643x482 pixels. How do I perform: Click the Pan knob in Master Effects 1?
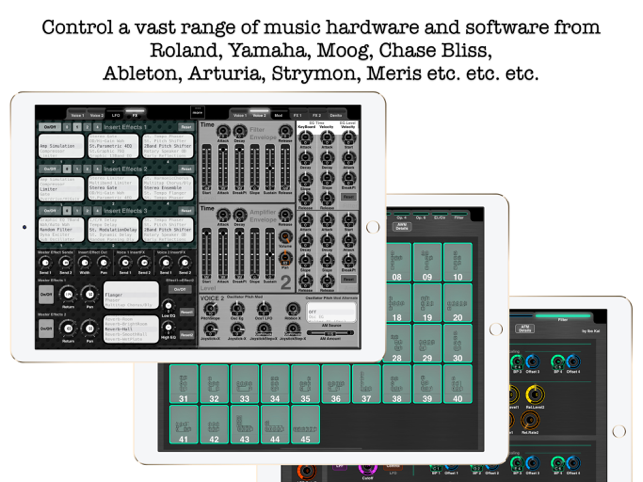[x=89, y=295]
